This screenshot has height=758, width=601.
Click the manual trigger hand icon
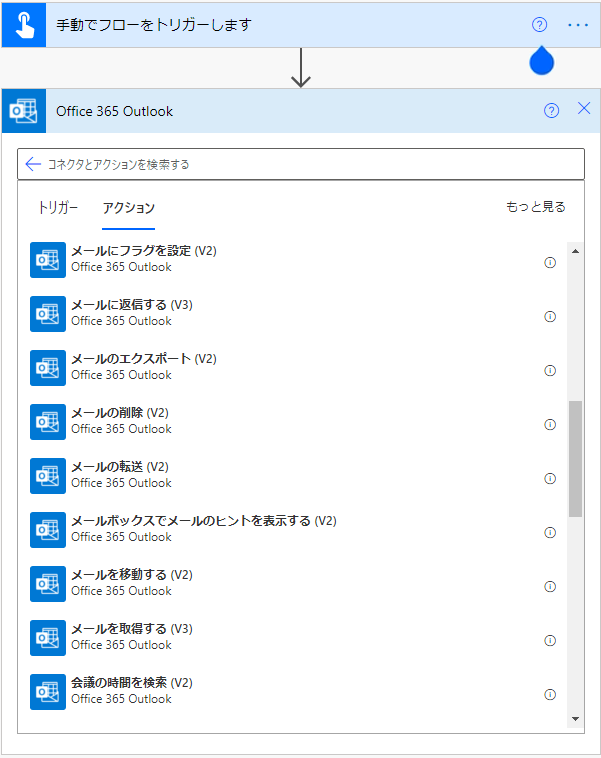[24, 25]
